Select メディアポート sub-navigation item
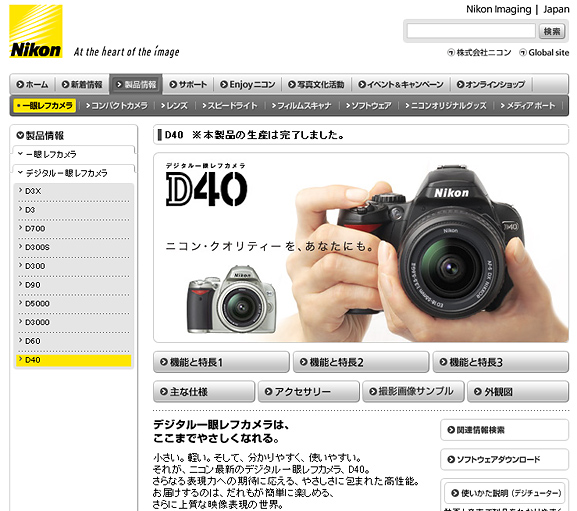Viewport: 577px width, 511px height. [x=528, y=106]
